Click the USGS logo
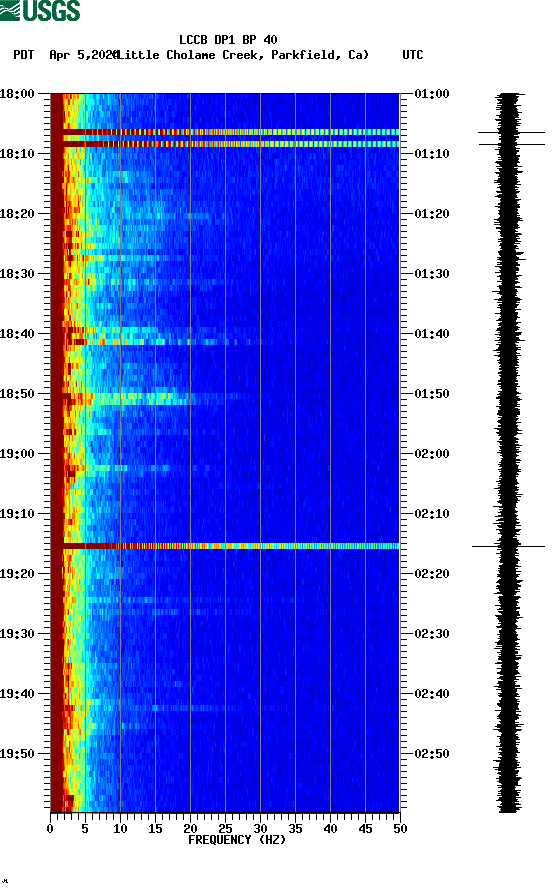 pos(40,11)
